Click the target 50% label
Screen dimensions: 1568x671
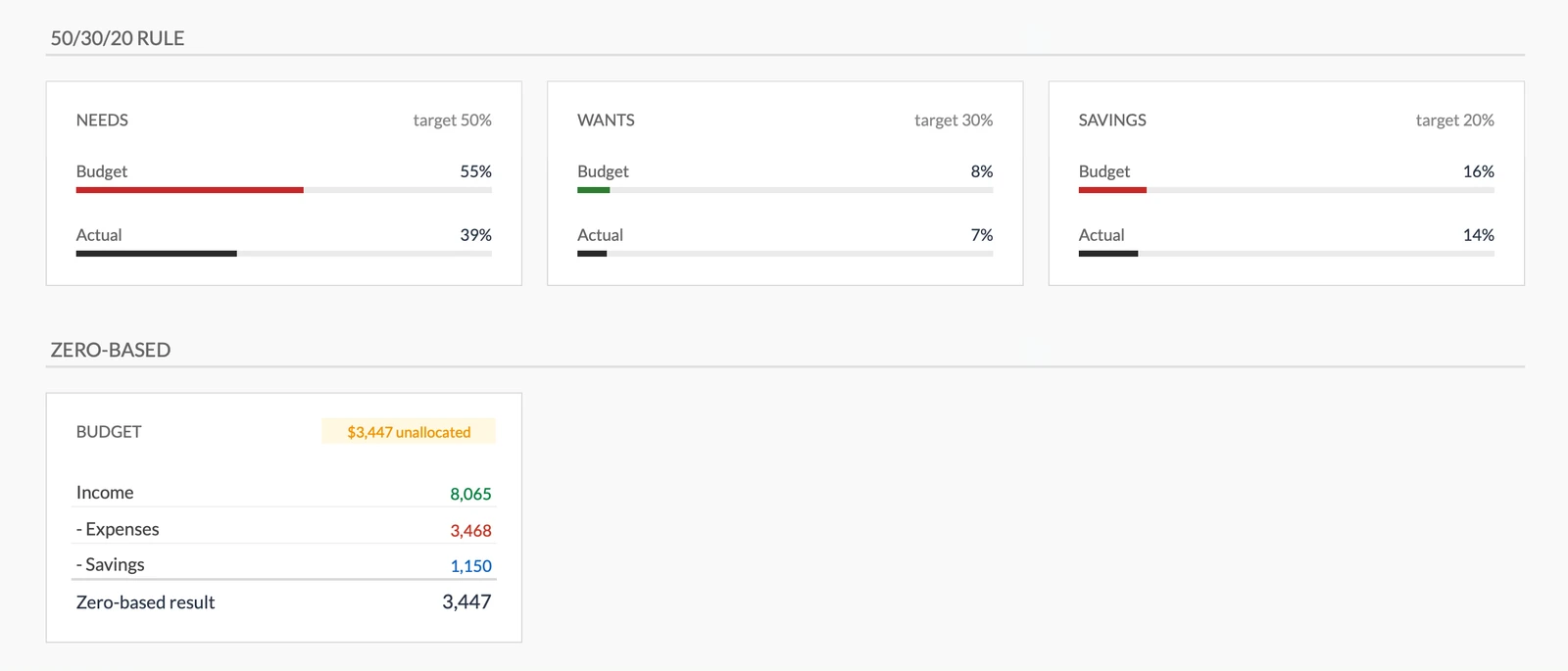[x=452, y=120]
